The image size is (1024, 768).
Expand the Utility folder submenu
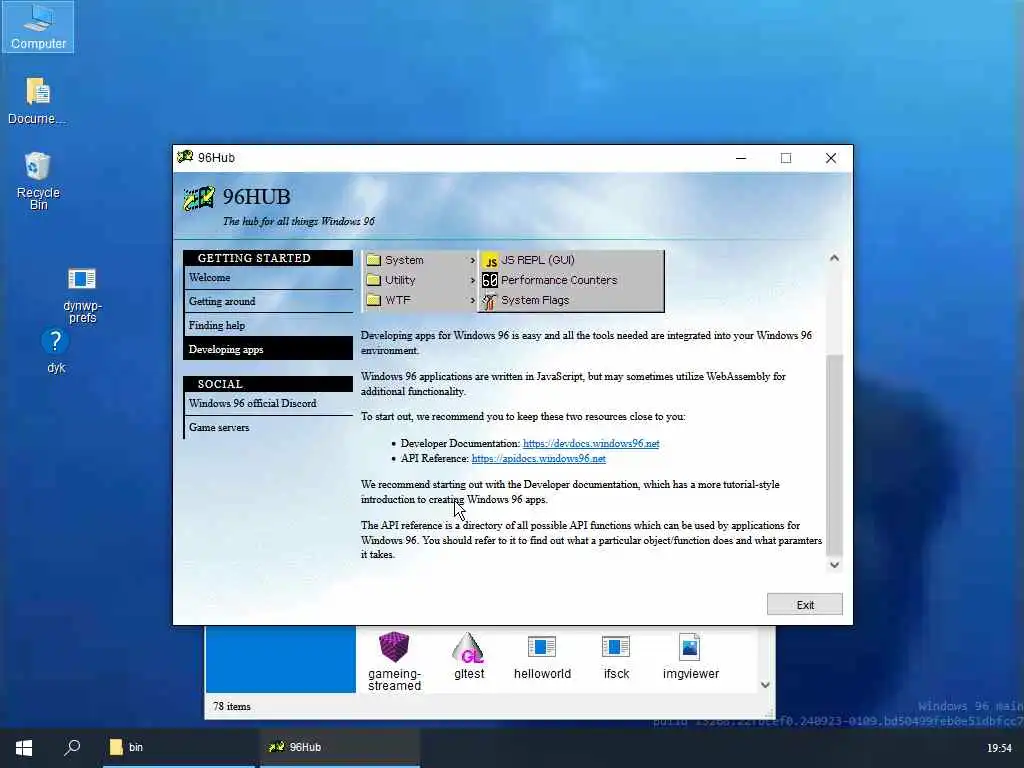(420, 280)
